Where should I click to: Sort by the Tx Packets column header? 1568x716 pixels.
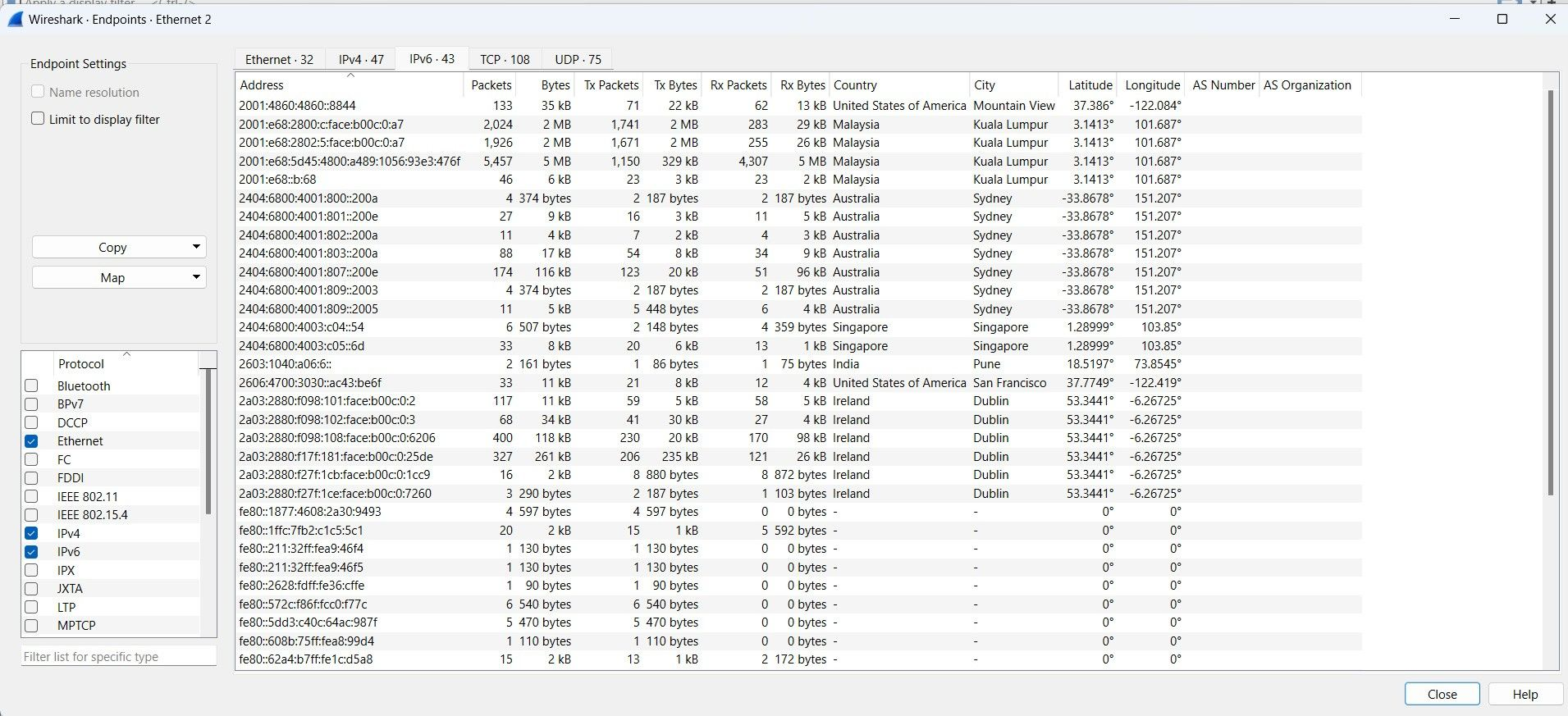[x=610, y=85]
